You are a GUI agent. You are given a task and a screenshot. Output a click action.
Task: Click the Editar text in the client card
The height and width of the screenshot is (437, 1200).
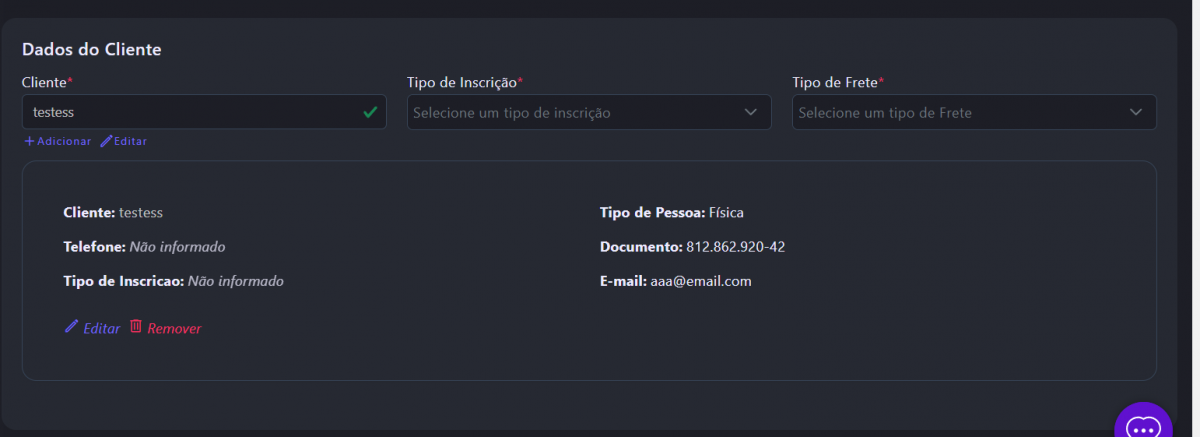point(101,328)
